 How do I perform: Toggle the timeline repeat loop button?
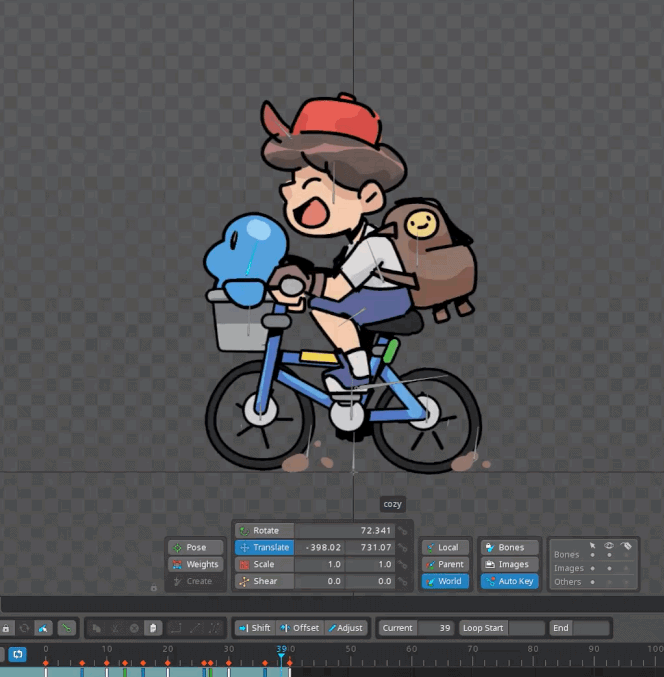tap(17, 654)
